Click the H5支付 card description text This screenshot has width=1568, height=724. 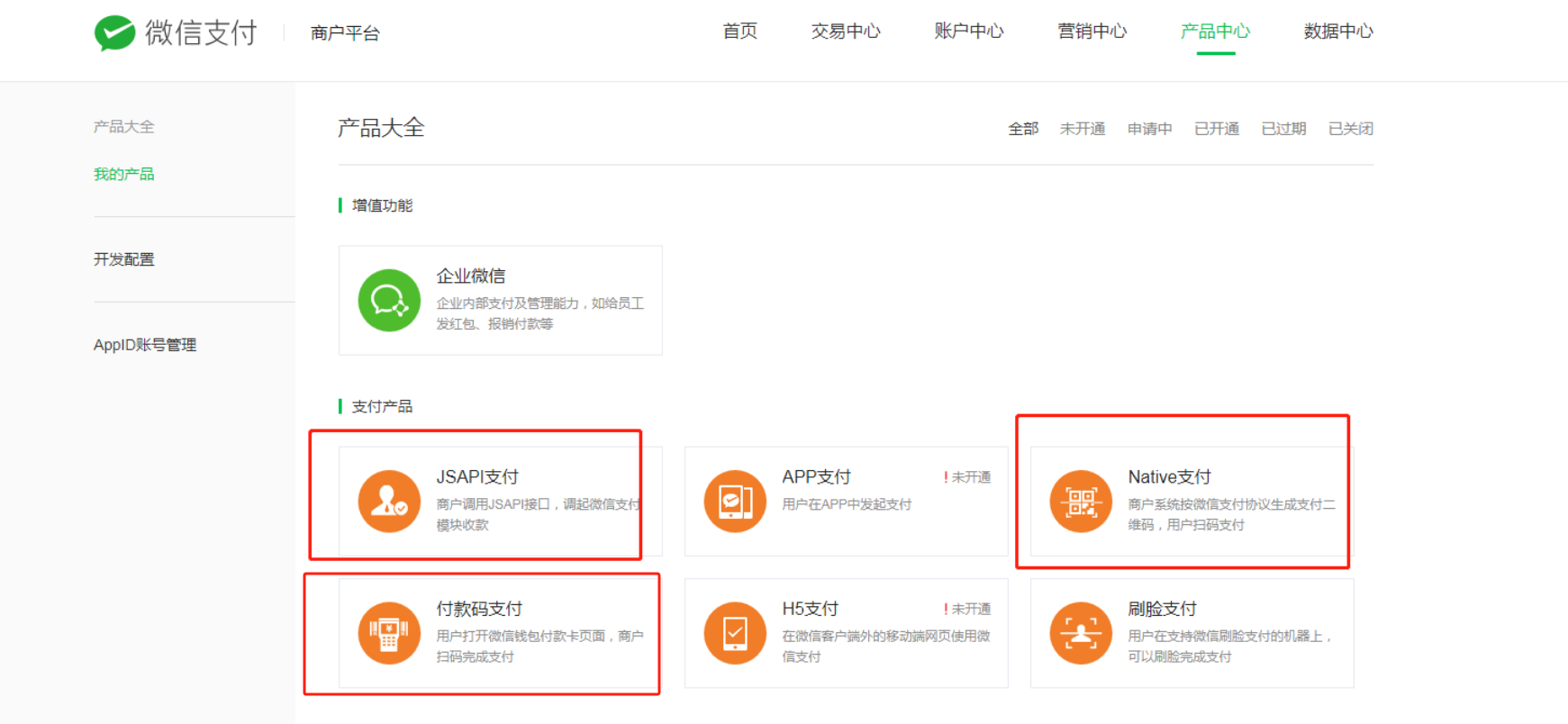886,647
